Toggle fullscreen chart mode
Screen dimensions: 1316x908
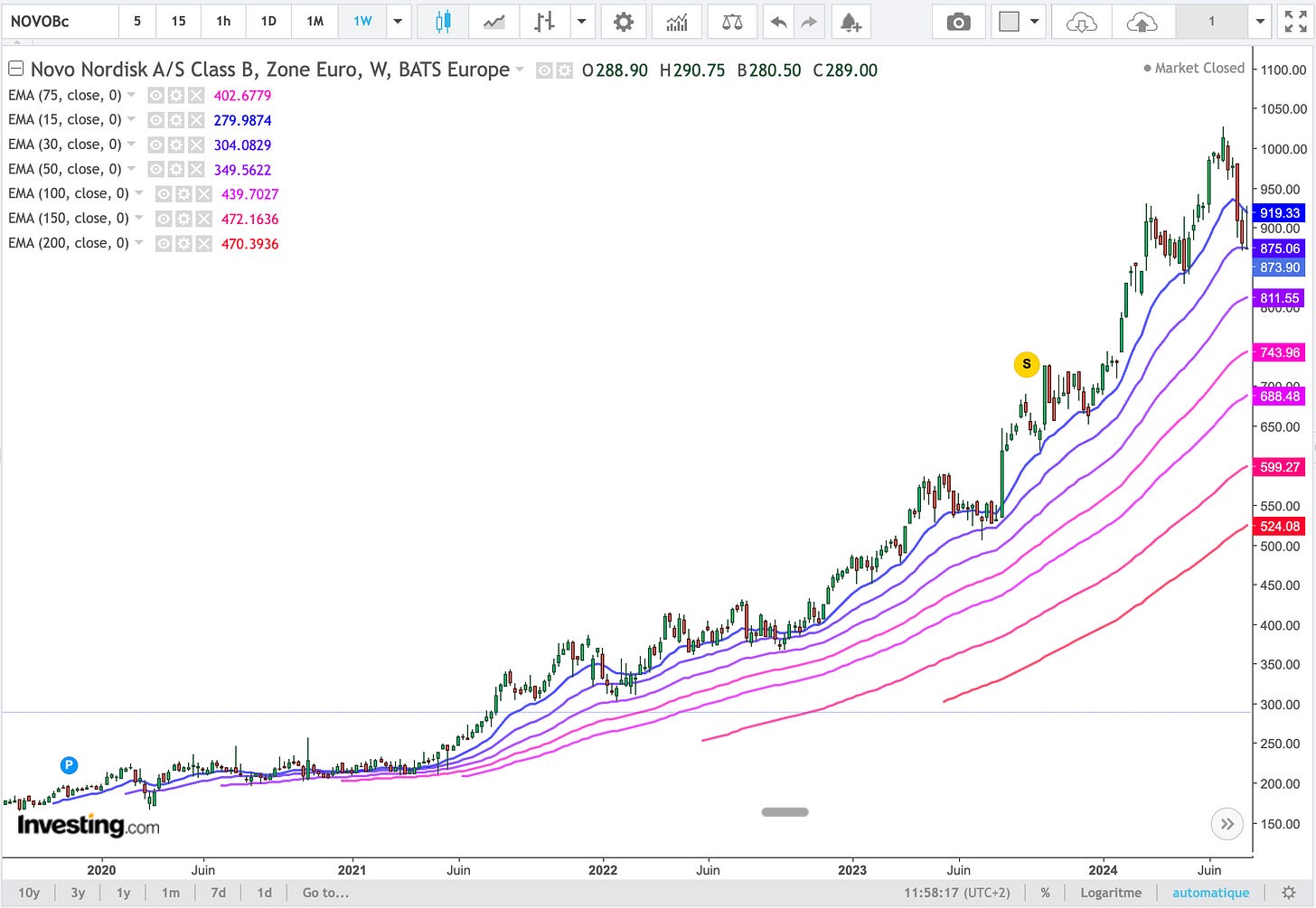pyautogui.click(x=1296, y=22)
